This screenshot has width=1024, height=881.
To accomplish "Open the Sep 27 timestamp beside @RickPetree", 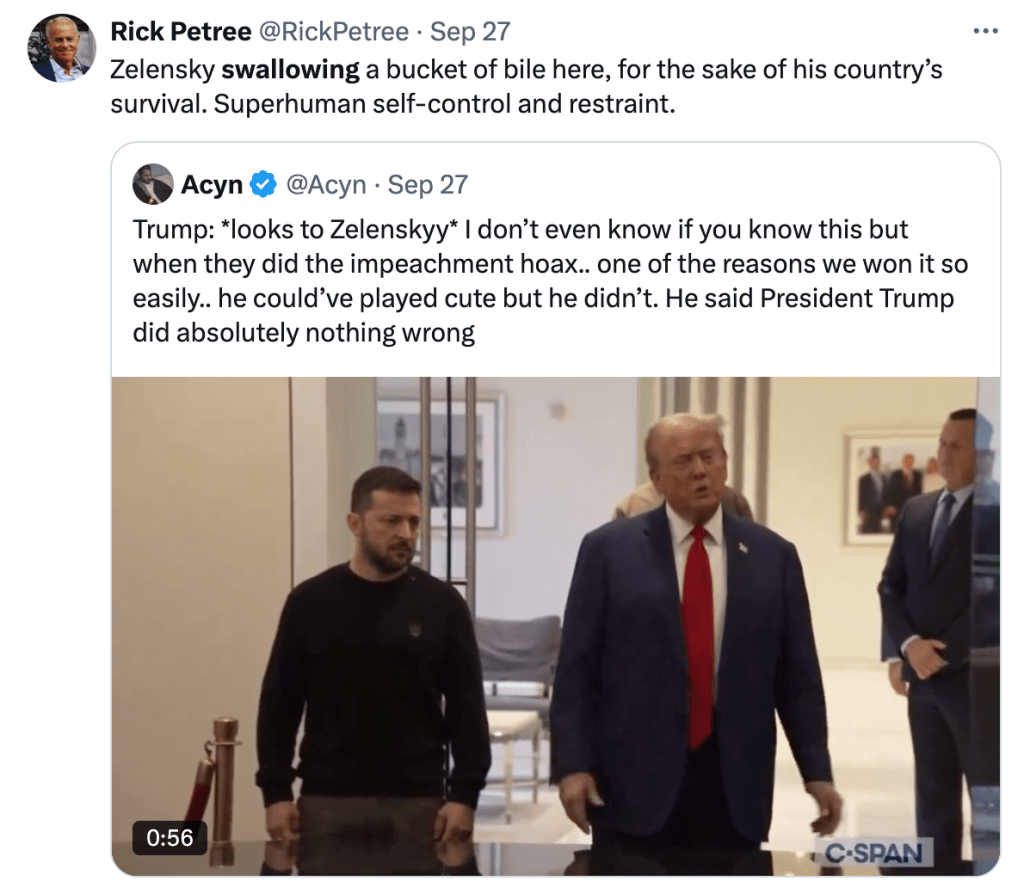I will tap(470, 31).
